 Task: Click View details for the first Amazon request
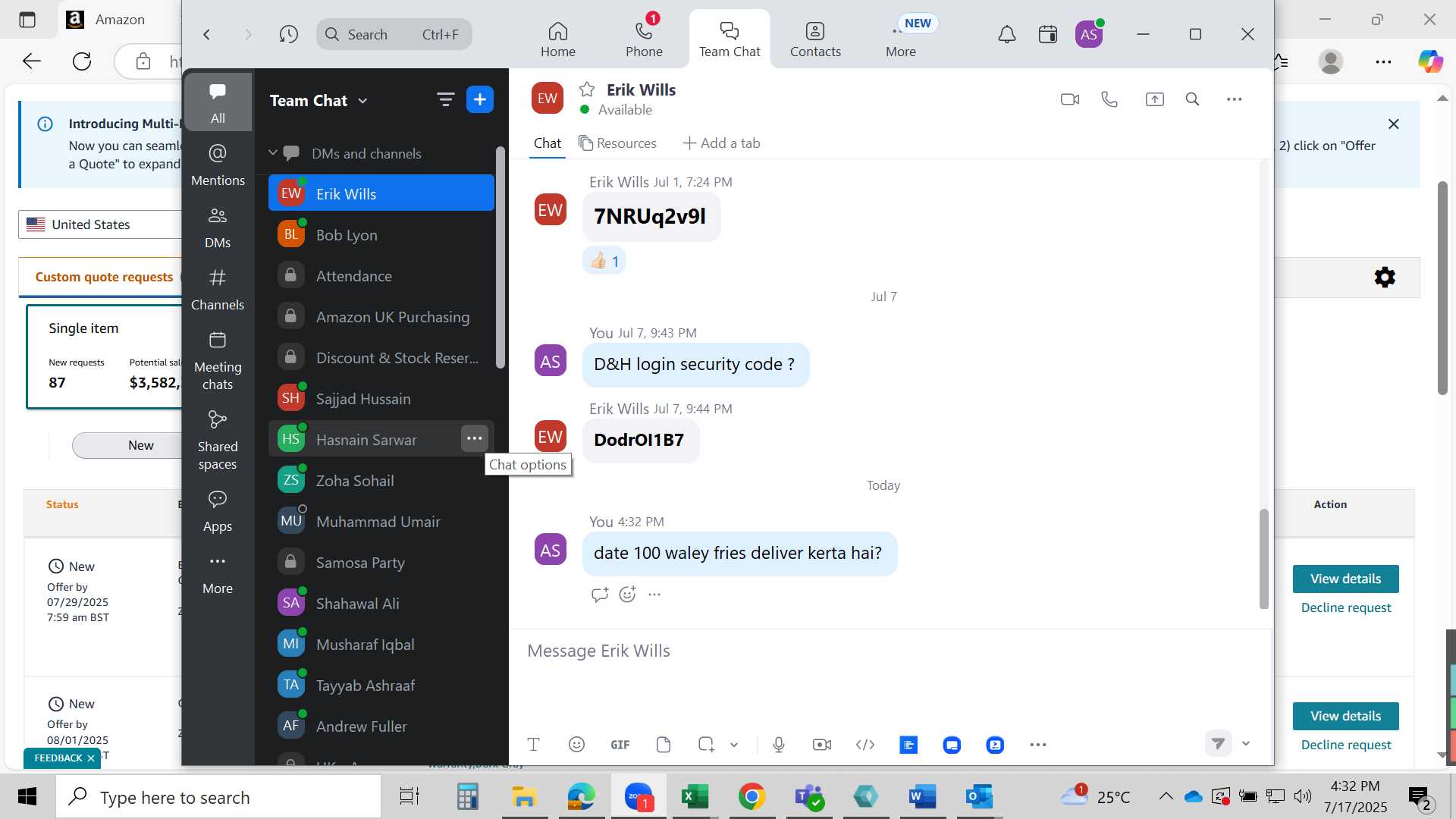point(1345,579)
